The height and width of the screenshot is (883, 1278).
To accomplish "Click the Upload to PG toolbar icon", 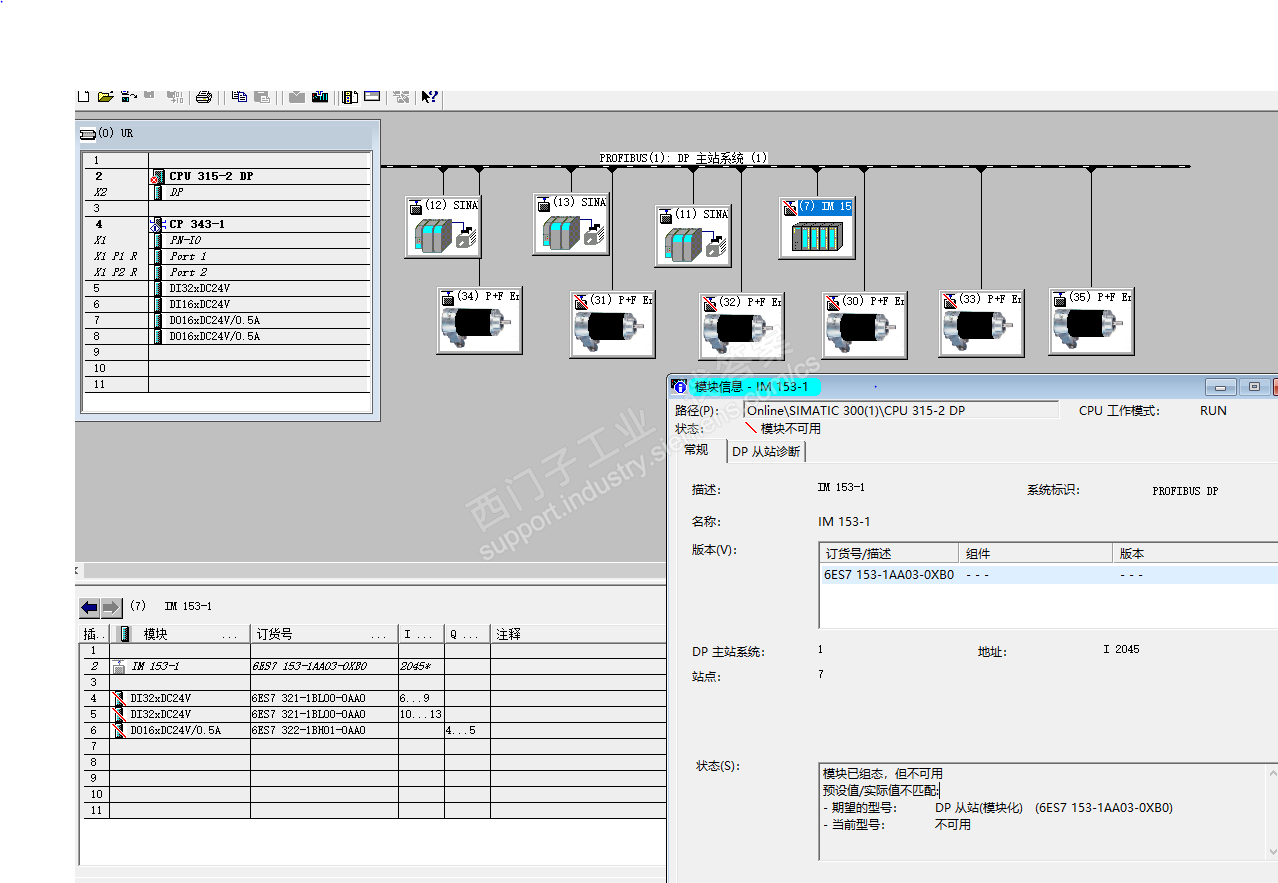I will 320,96.
